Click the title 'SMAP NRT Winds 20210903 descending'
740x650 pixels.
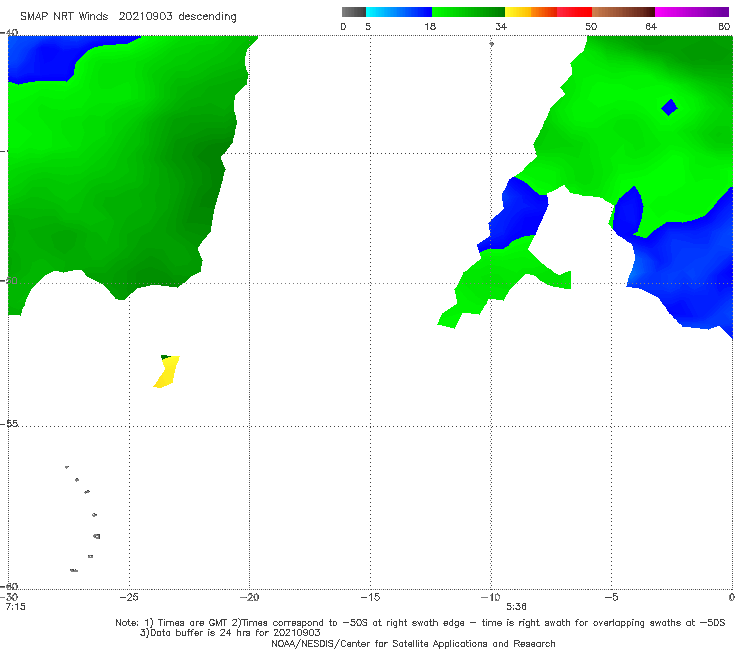pos(128,17)
